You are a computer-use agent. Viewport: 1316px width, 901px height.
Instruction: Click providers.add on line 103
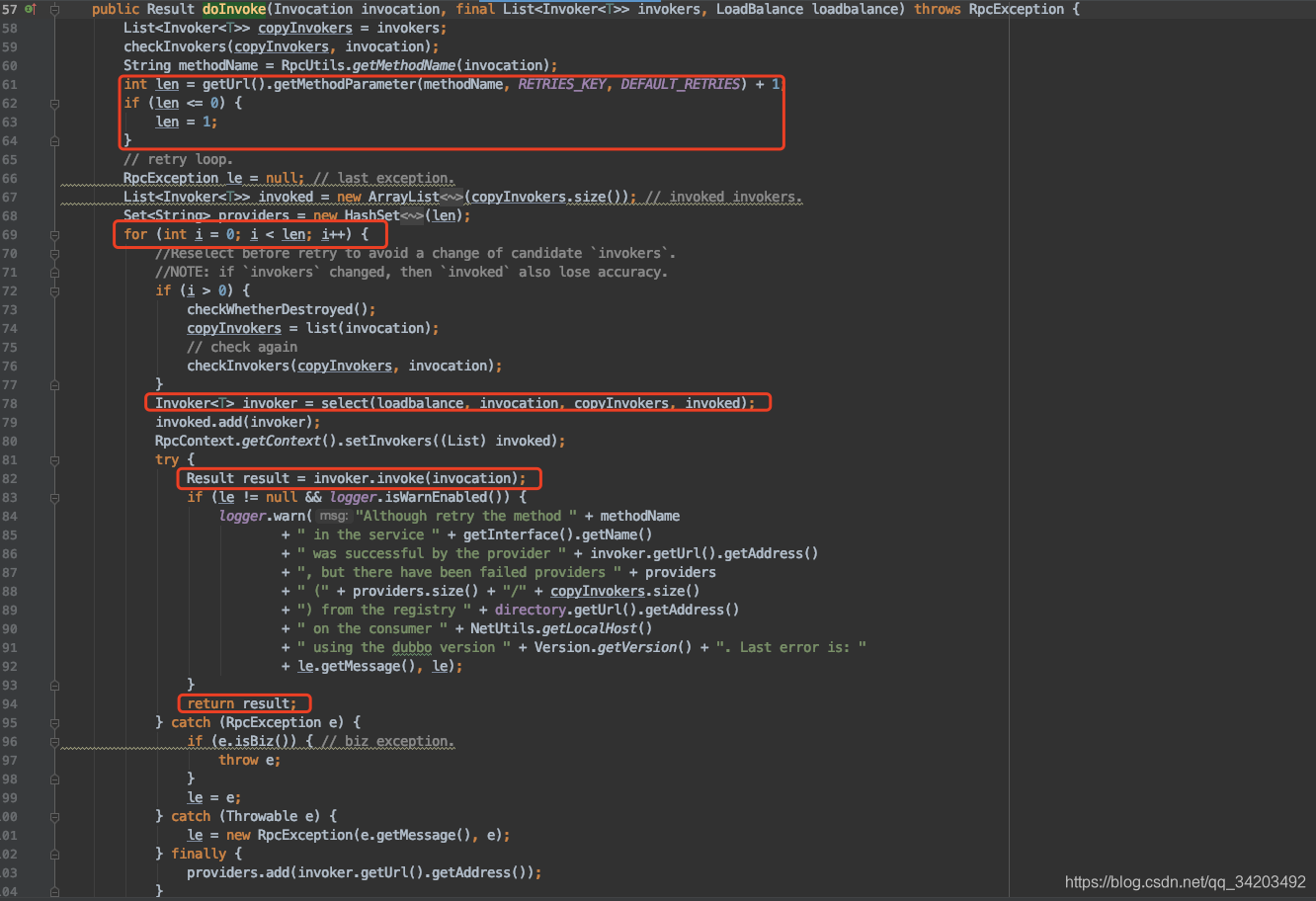click(238, 872)
